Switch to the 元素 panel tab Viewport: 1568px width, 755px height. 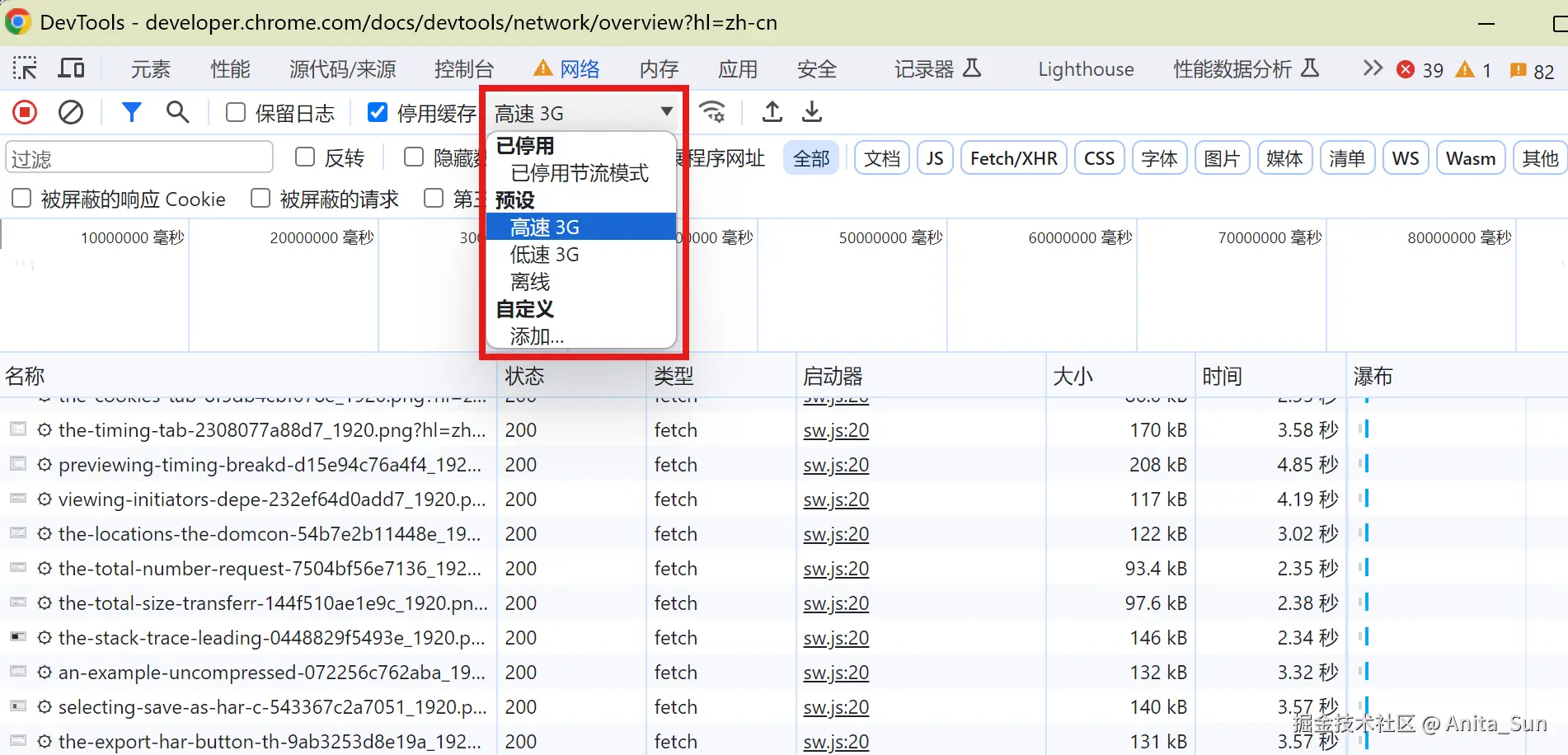pos(151,69)
